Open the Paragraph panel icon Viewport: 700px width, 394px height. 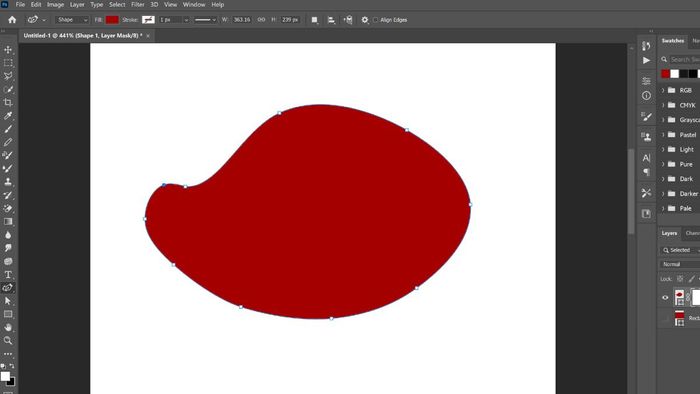pos(646,172)
